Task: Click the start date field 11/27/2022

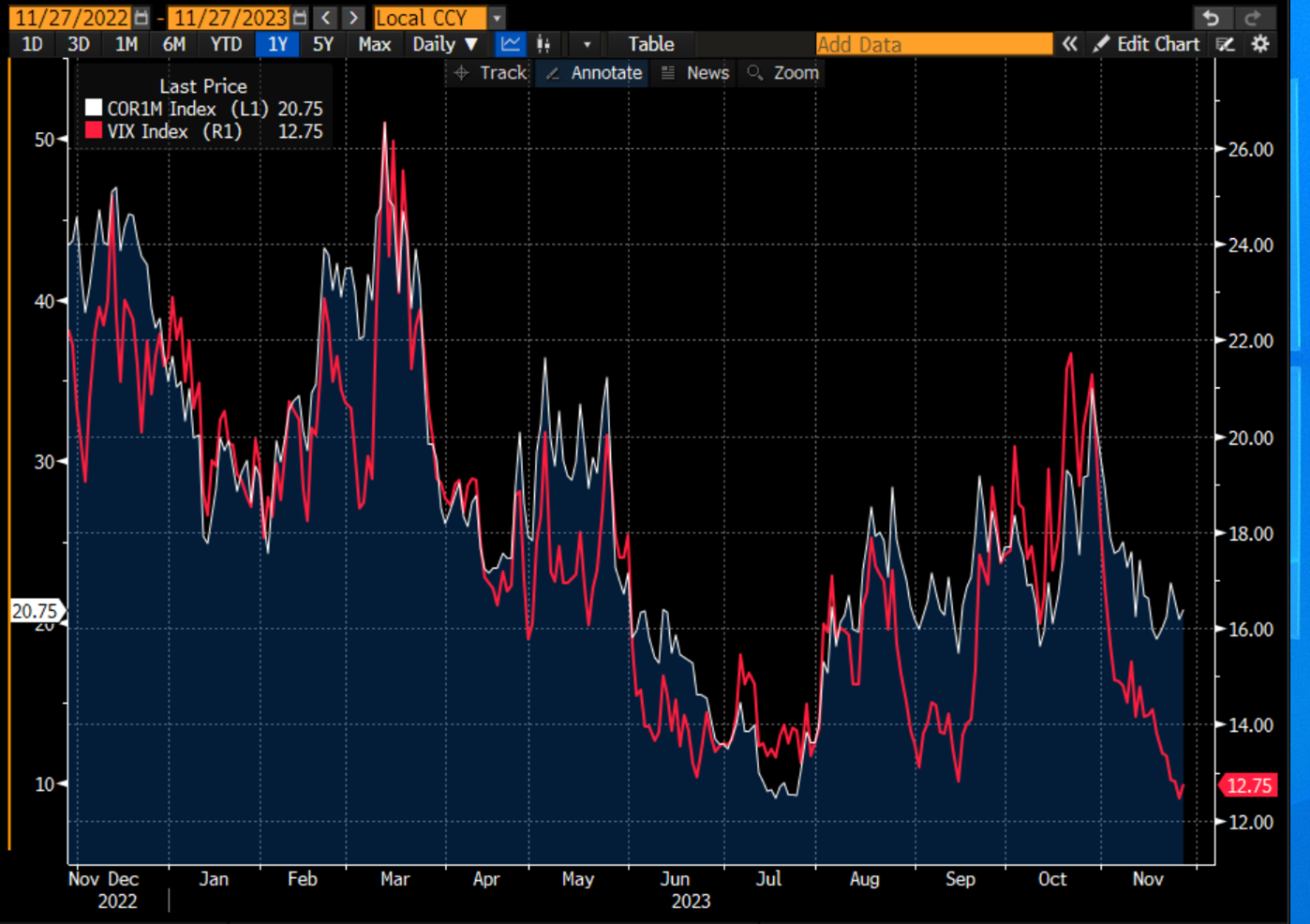Action: pos(71,18)
